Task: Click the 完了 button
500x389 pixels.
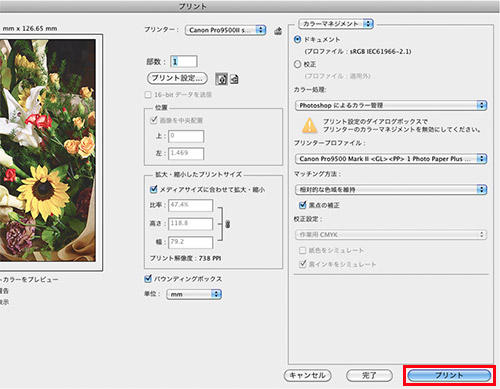Action: [369, 376]
